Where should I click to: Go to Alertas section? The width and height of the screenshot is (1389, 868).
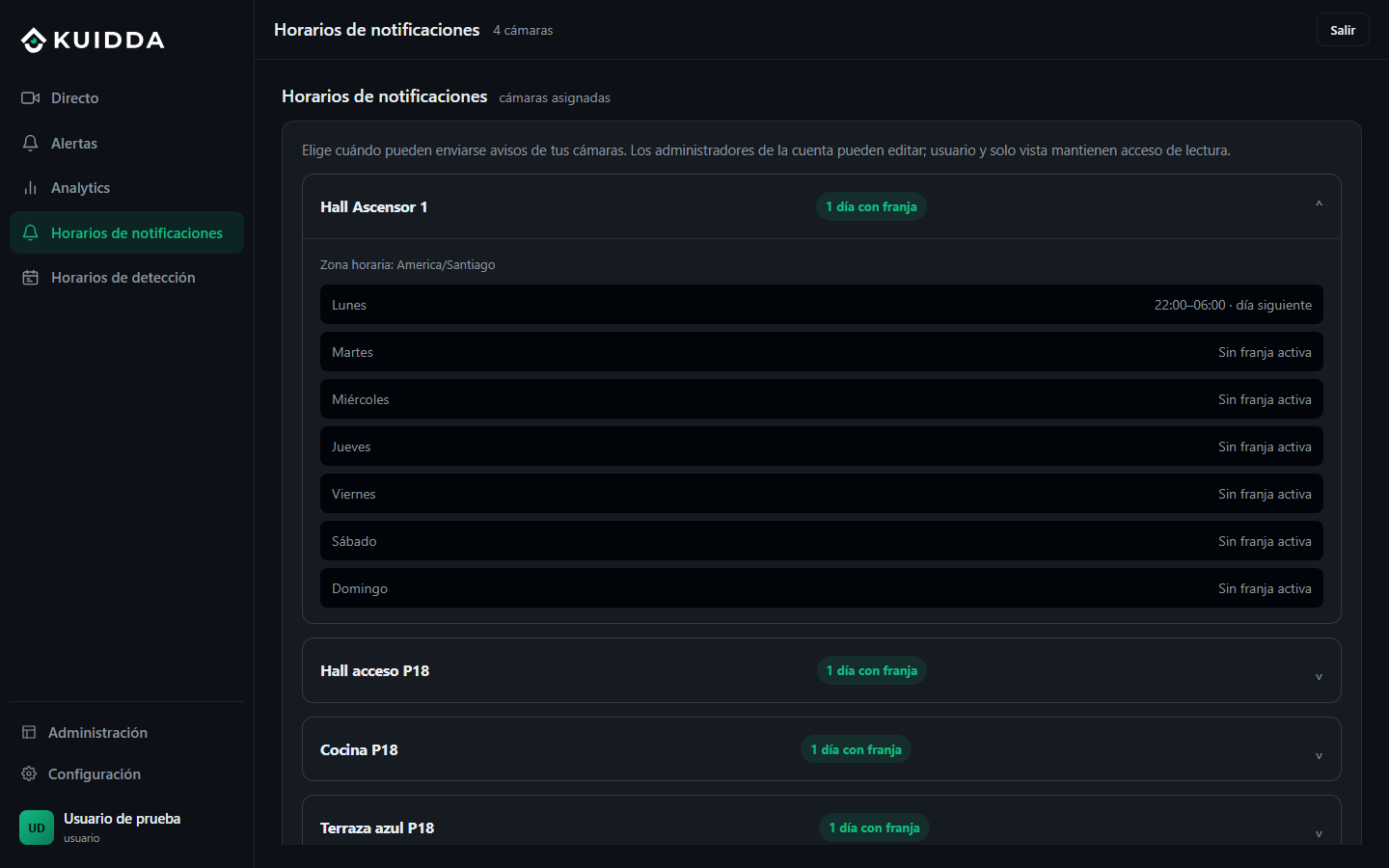[x=126, y=143]
